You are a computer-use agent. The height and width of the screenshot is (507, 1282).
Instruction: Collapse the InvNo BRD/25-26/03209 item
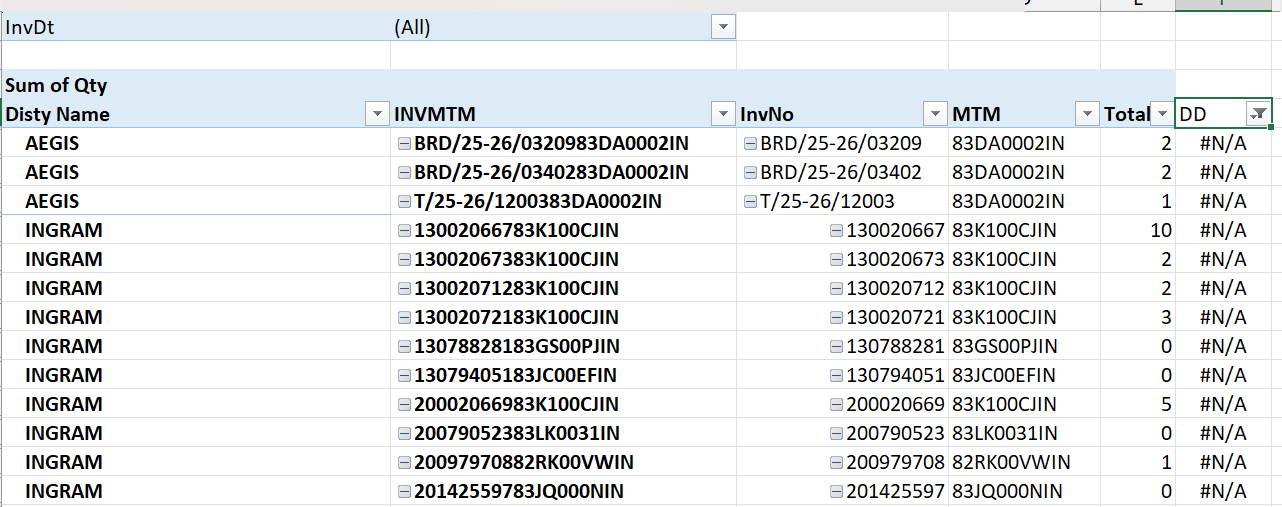tap(751, 144)
